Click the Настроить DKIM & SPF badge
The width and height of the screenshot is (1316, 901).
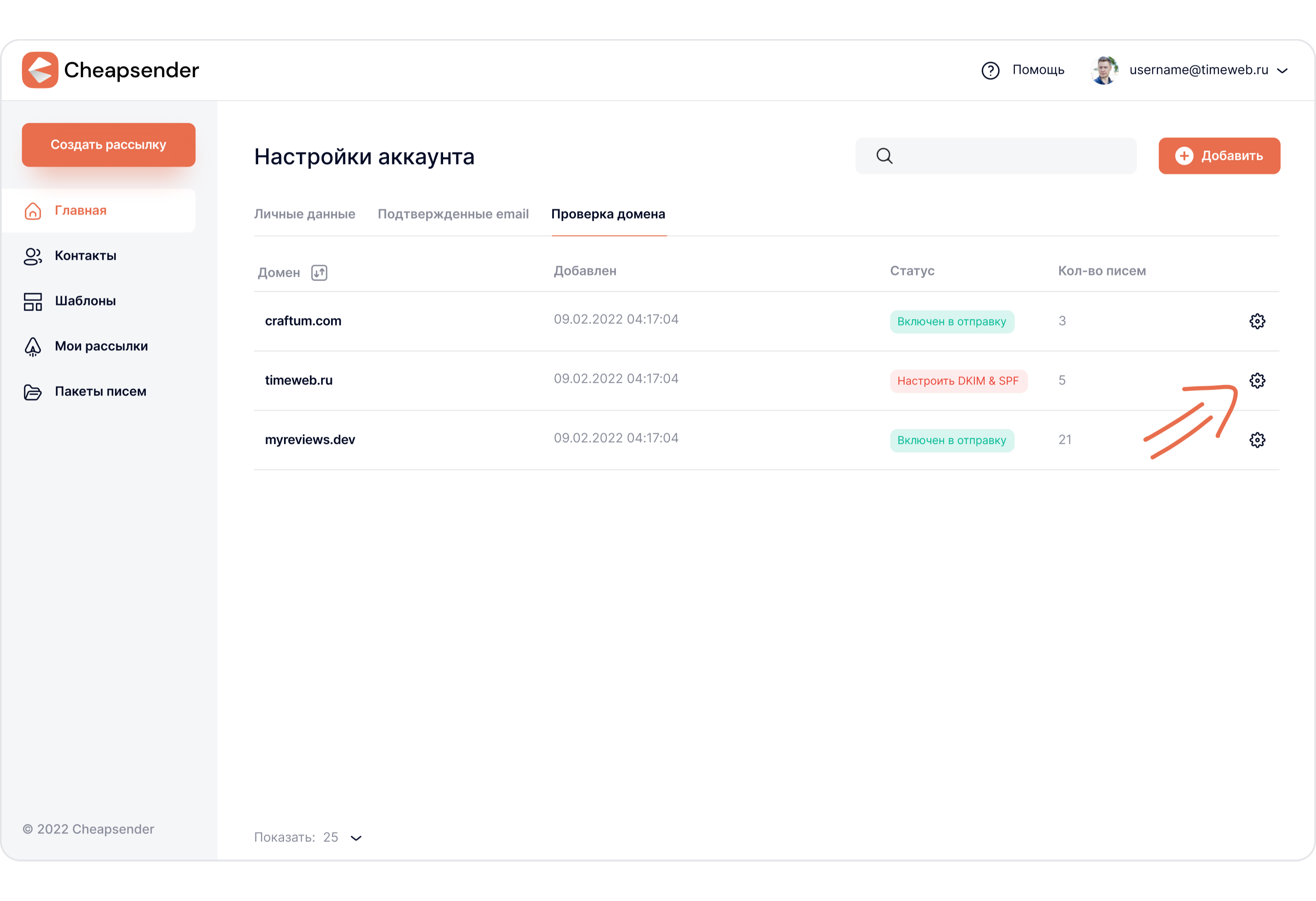click(958, 382)
